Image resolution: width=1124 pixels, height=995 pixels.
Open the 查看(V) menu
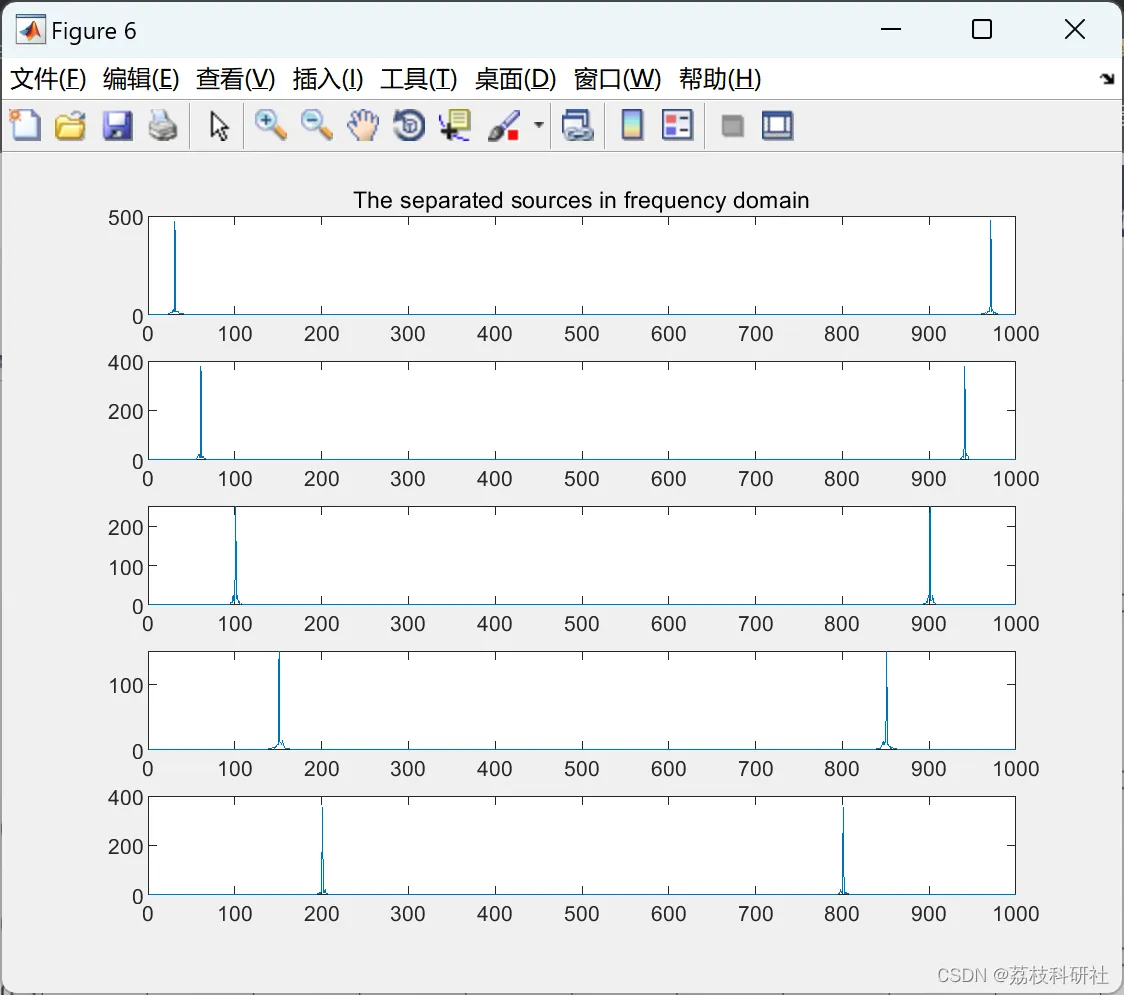point(236,79)
